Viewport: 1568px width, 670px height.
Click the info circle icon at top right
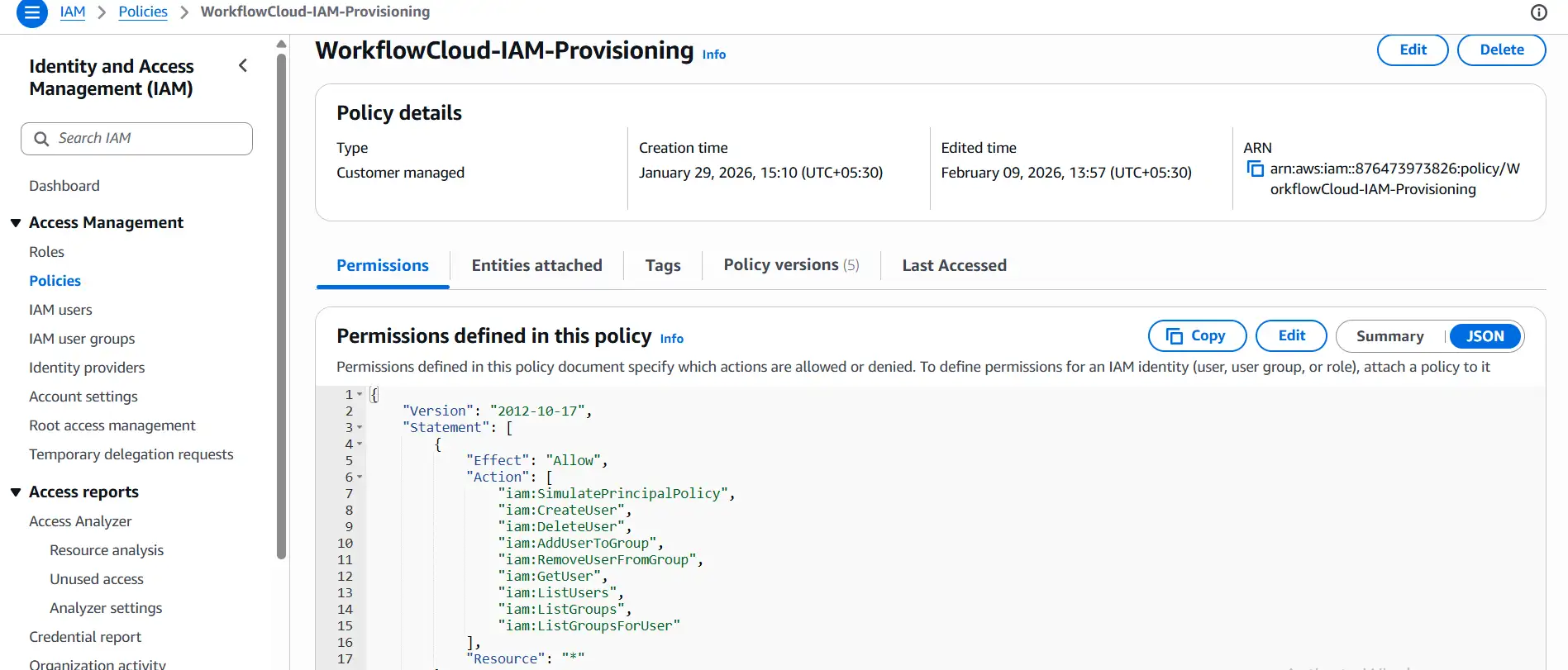click(x=1538, y=12)
